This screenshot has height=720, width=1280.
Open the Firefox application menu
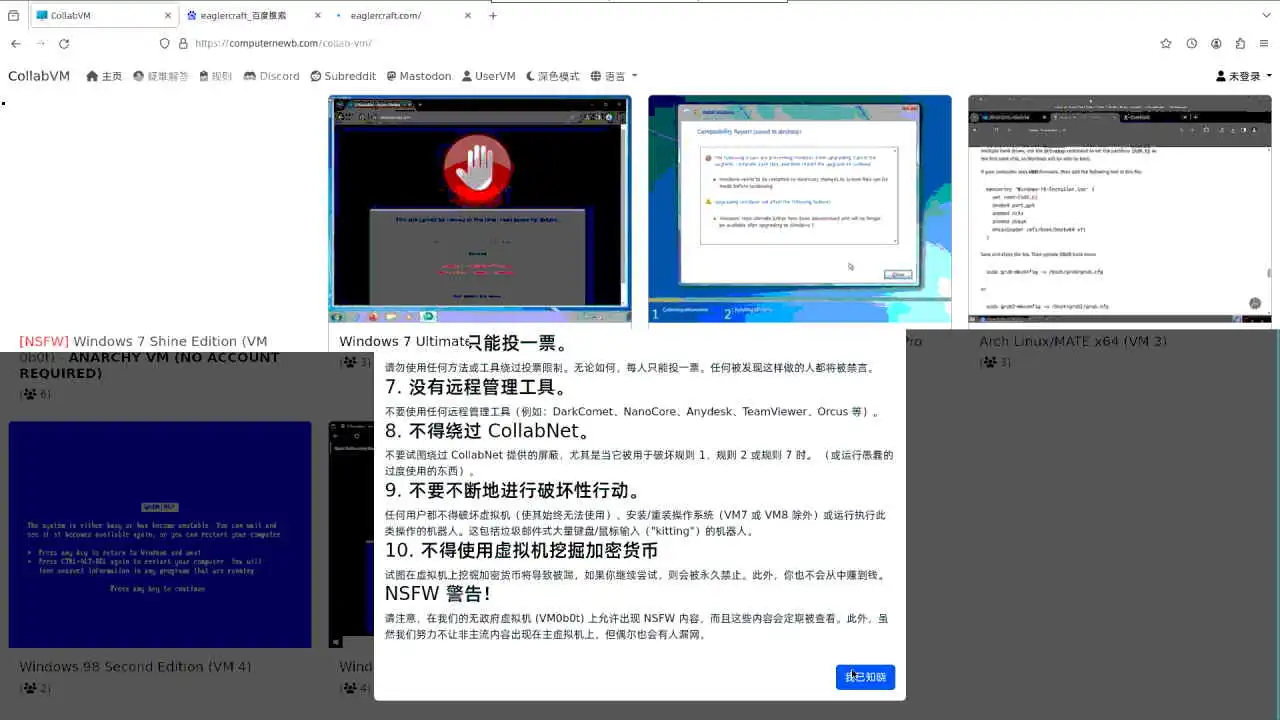pyautogui.click(x=1264, y=43)
